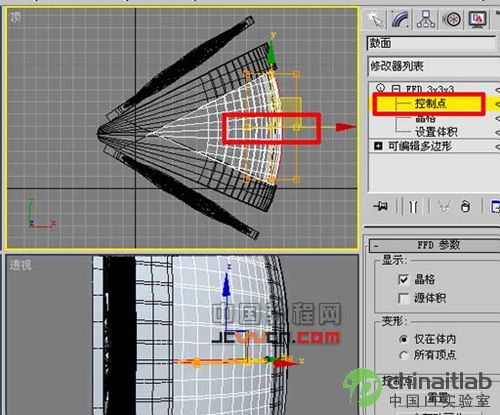Collapse the FFD 参数 rollout header
Viewport: 500px width, 415px height.
pos(435,246)
